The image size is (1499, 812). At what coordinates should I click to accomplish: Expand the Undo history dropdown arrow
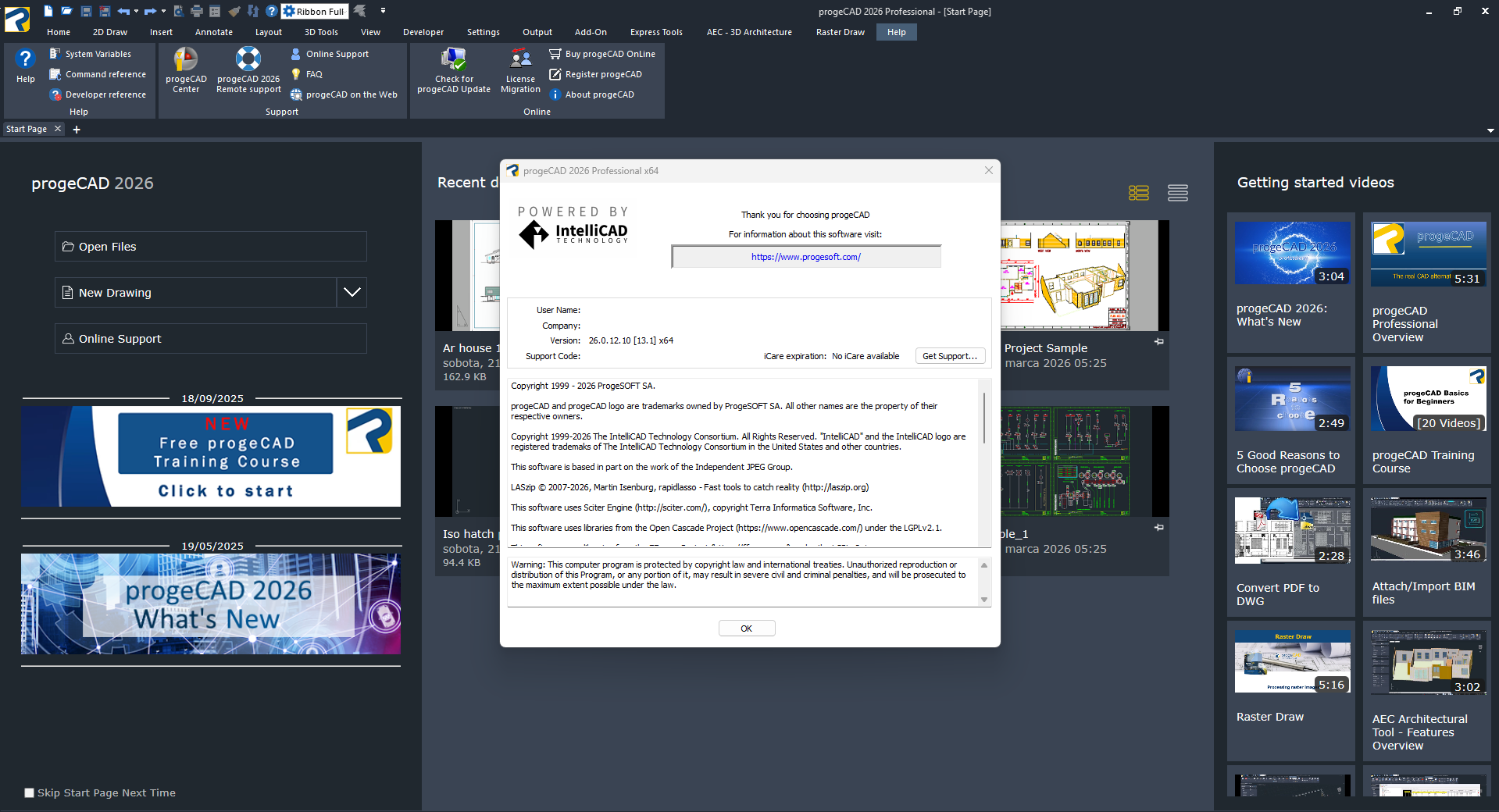click(x=136, y=11)
